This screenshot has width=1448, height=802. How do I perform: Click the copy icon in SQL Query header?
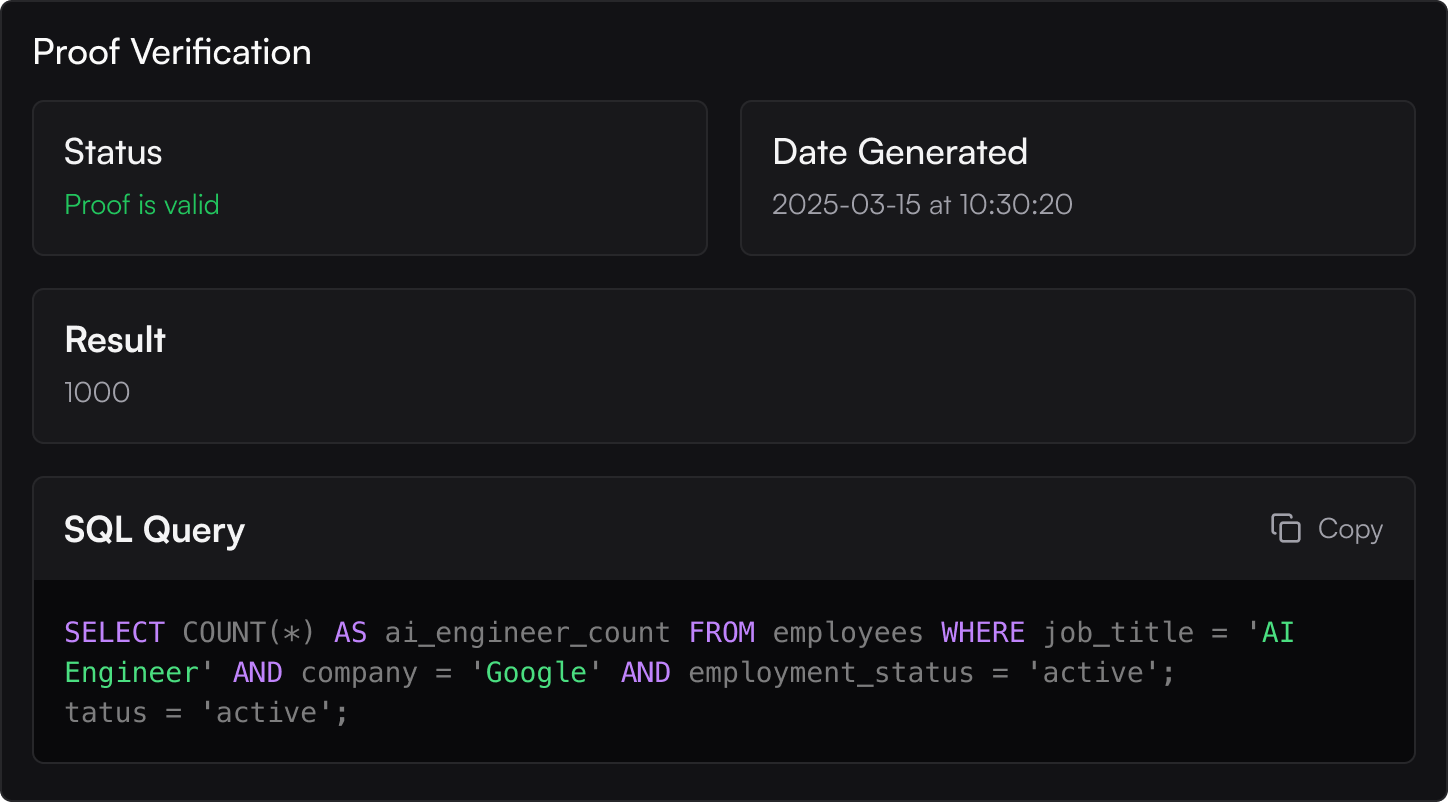pos(1285,528)
